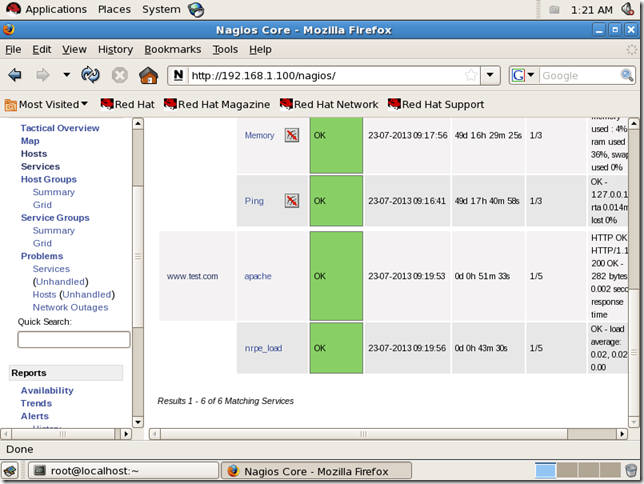Click the sidebar scroll up arrow
The height and width of the screenshot is (484, 644).
[x=138, y=123]
